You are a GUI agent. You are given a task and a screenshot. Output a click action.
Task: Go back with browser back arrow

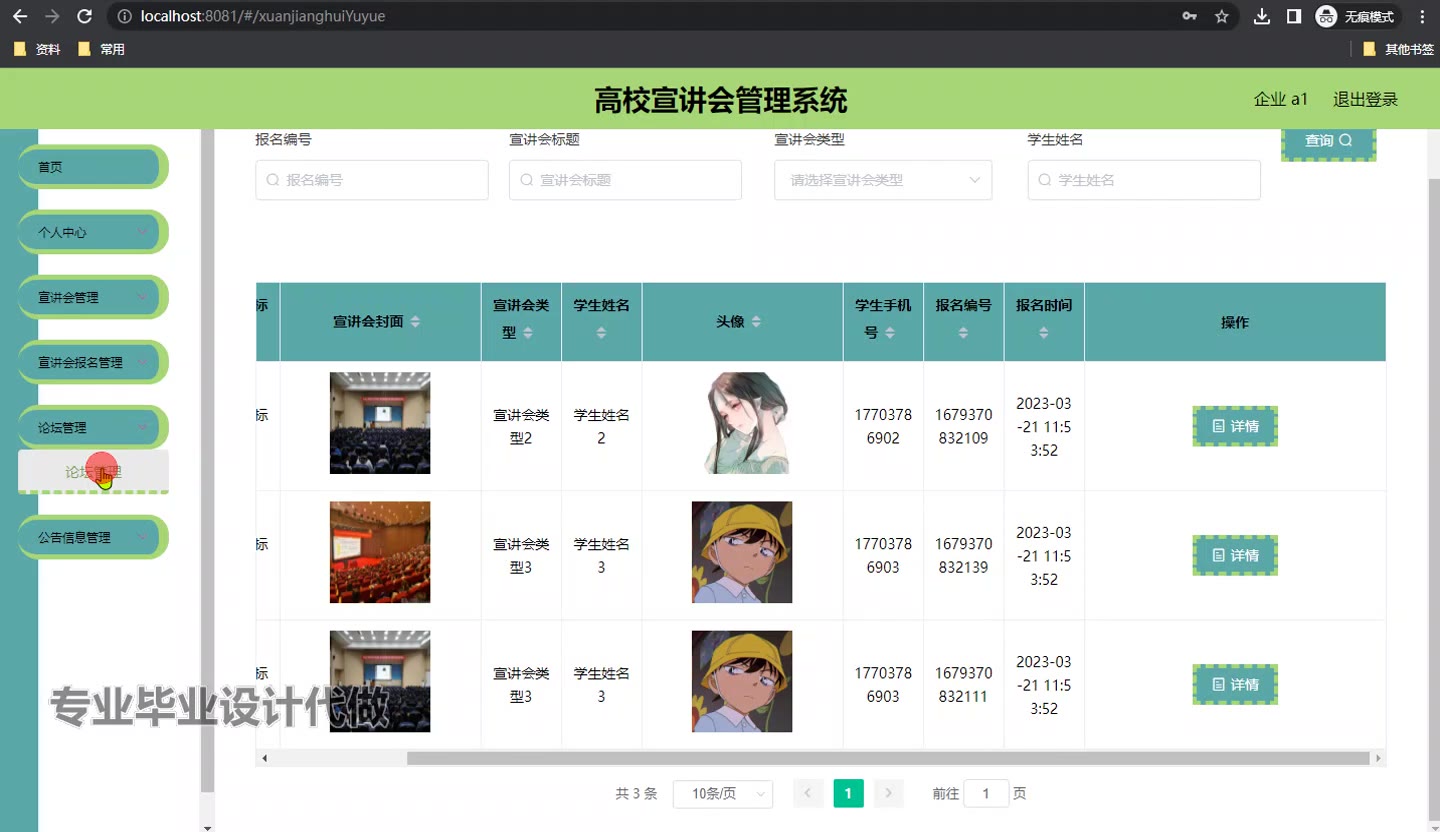[x=20, y=16]
